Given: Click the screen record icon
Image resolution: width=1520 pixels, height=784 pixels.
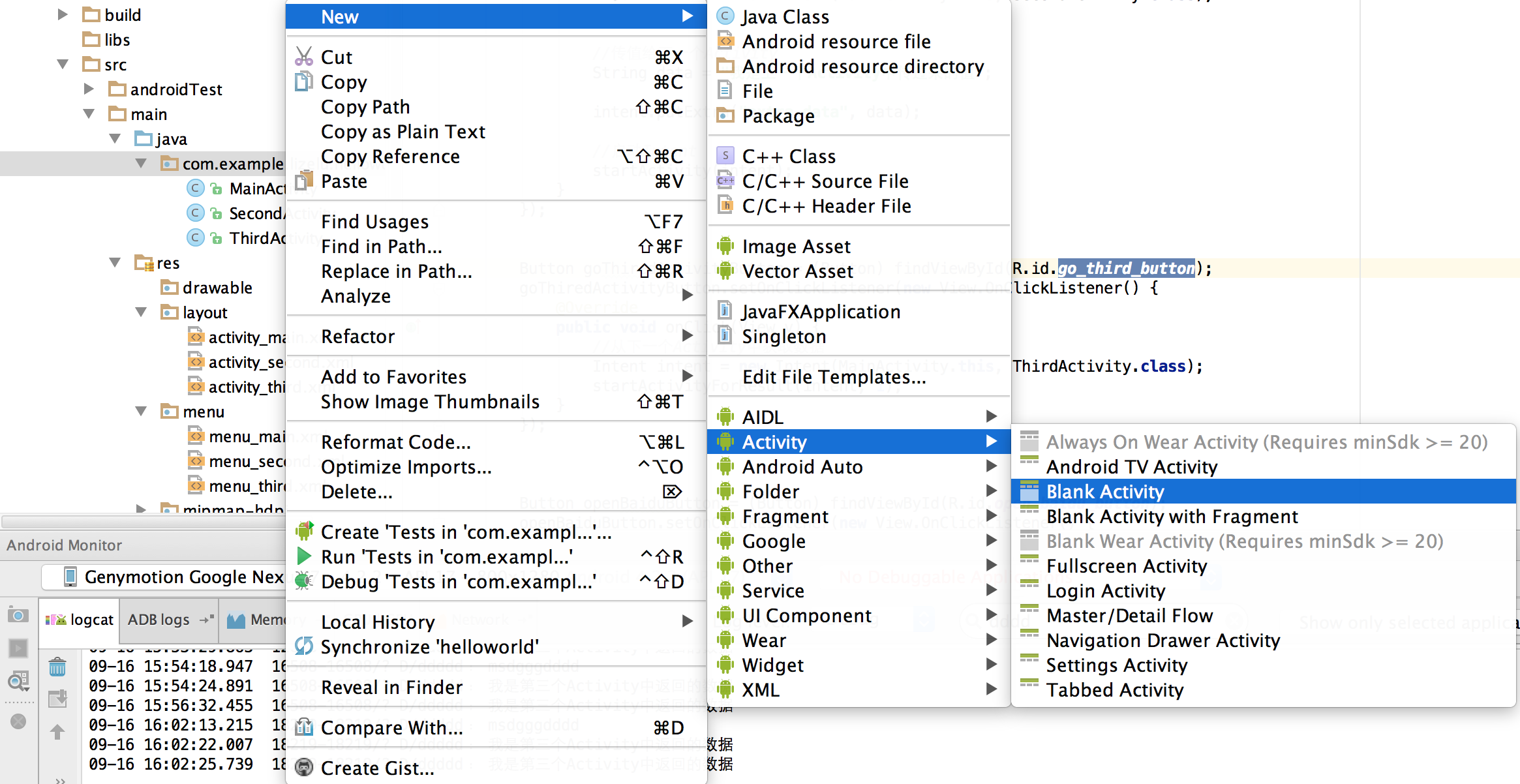Looking at the screenshot, I should tap(18, 648).
